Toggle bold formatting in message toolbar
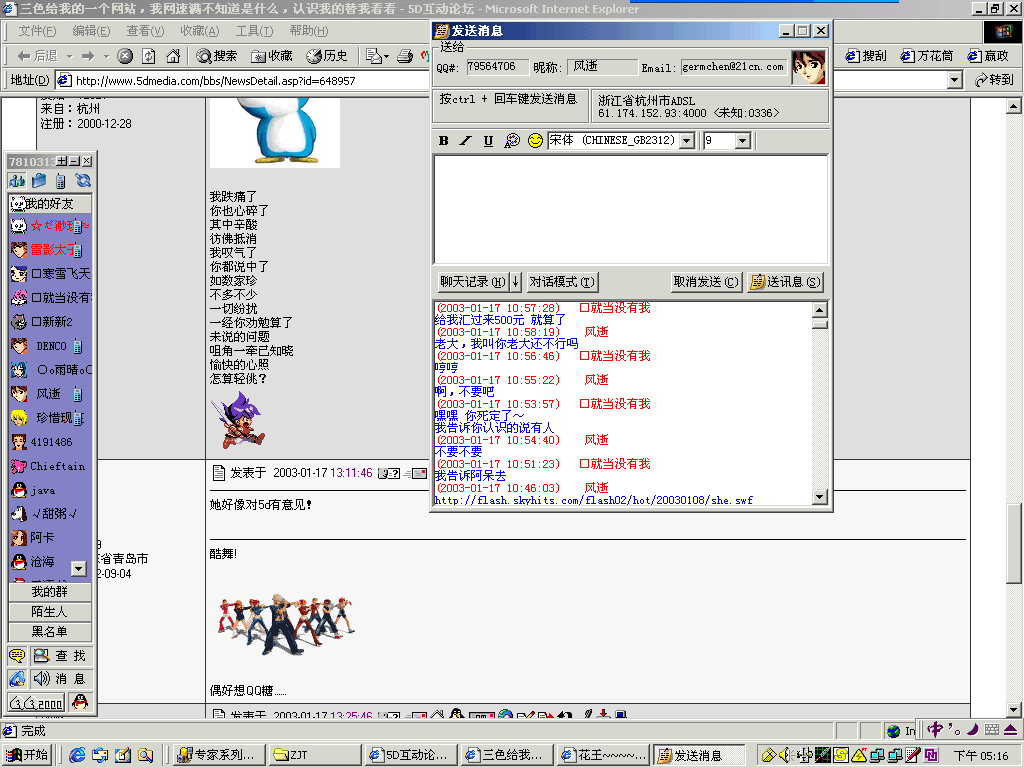The height and width of the screenshot is (768, 1024). pyautogui.click(x=444, y=141)
